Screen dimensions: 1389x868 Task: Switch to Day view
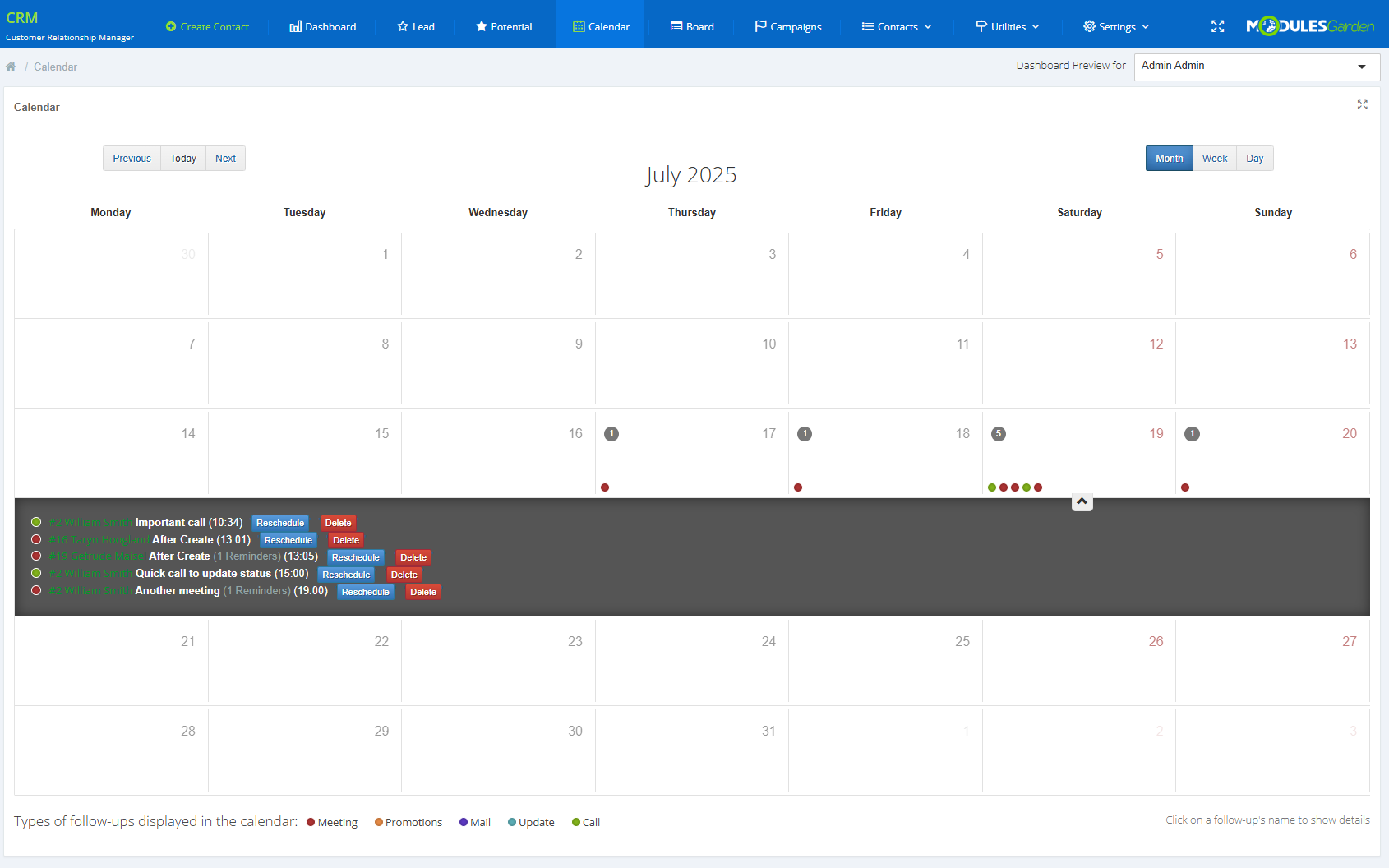pos(1254,158)
